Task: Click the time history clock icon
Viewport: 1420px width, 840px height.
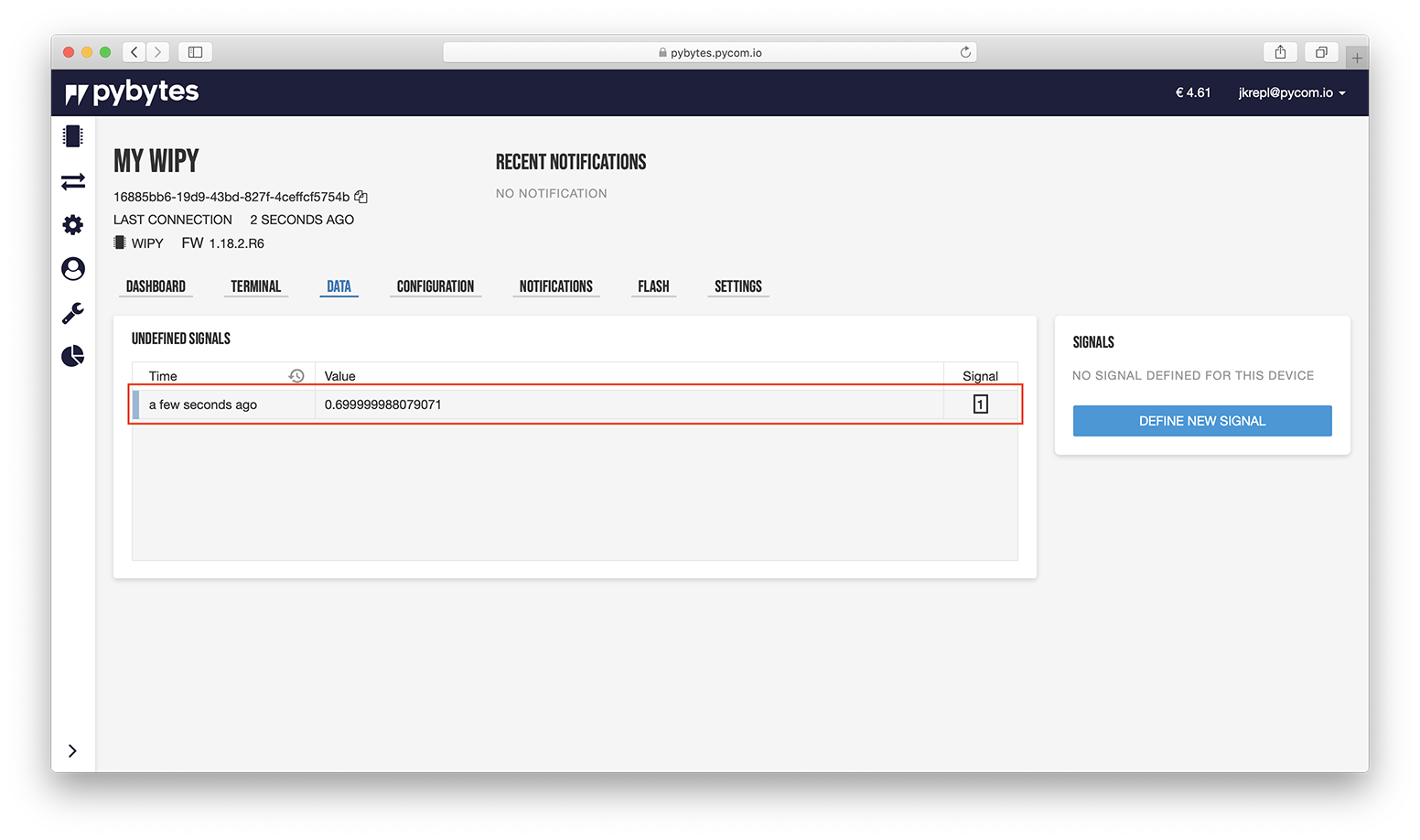Action: 296,376
